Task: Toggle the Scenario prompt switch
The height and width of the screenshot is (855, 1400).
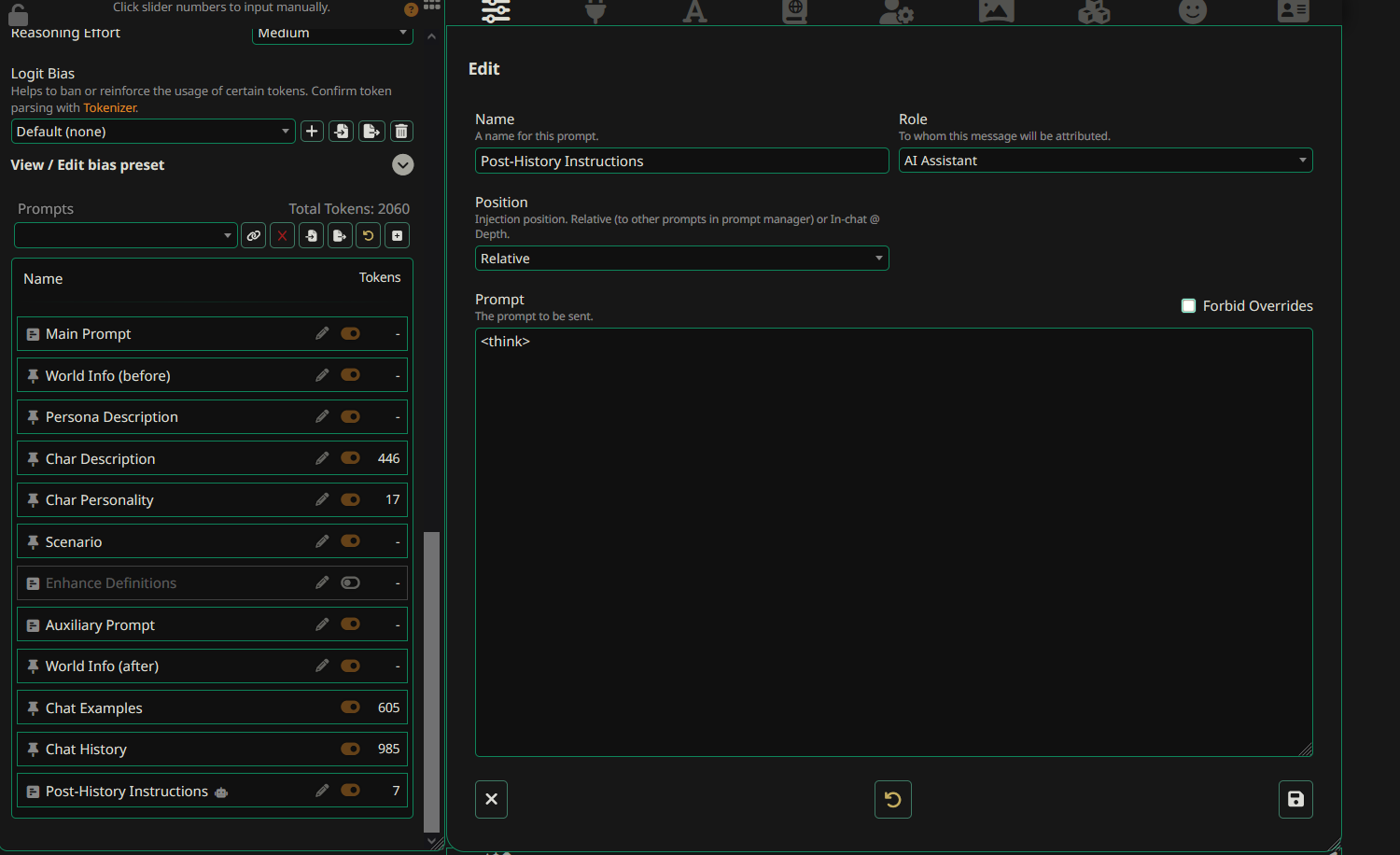Action: pyautogui.click(x=351, y=540)
